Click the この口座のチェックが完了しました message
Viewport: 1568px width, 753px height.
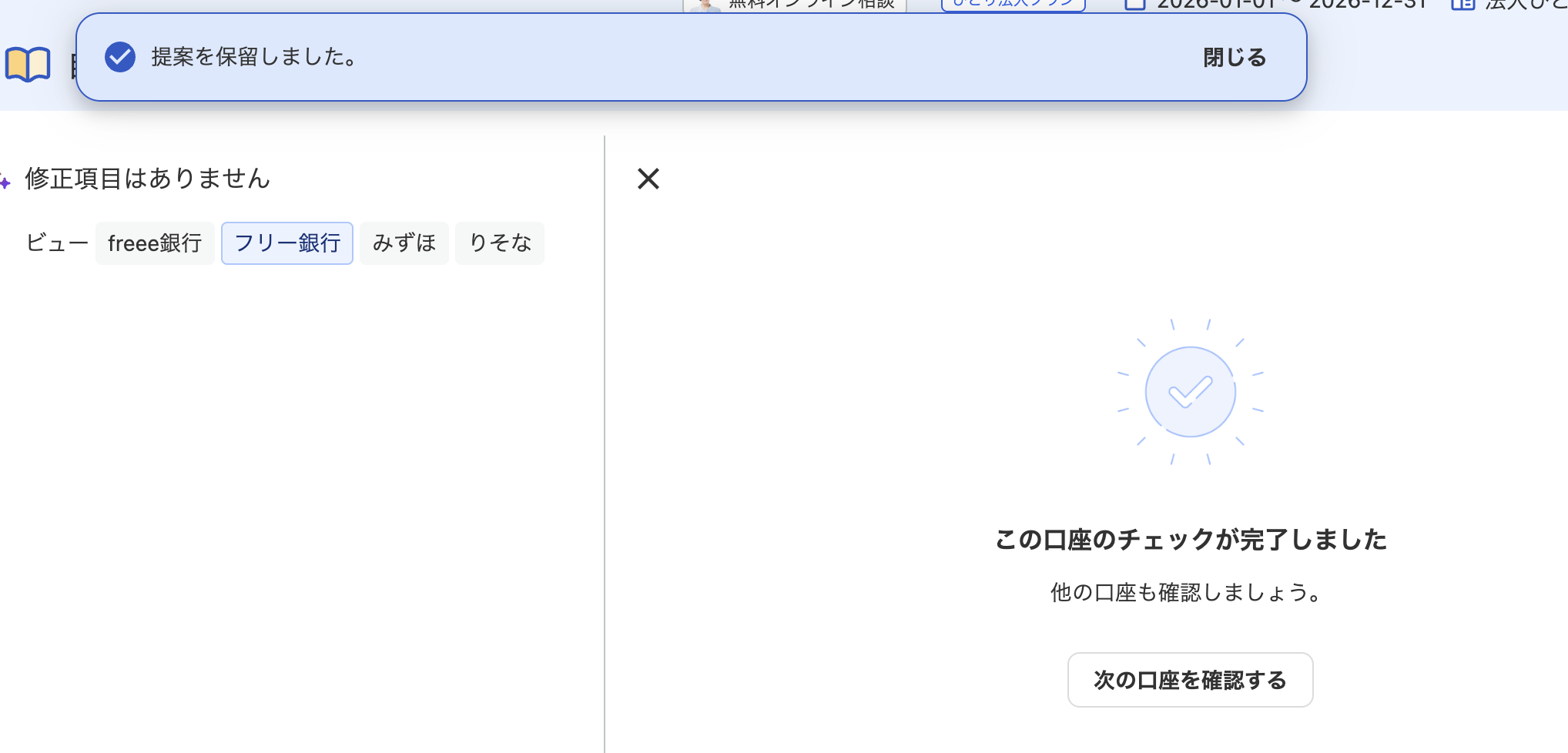(x=1191, y=540)
